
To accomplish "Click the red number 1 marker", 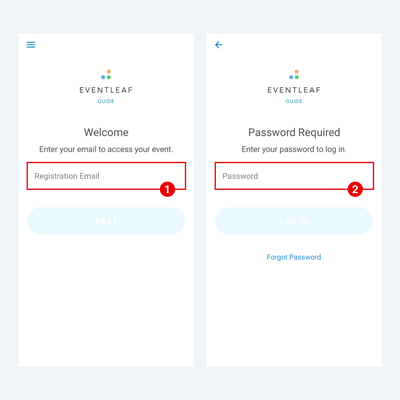I will point(167,189).
